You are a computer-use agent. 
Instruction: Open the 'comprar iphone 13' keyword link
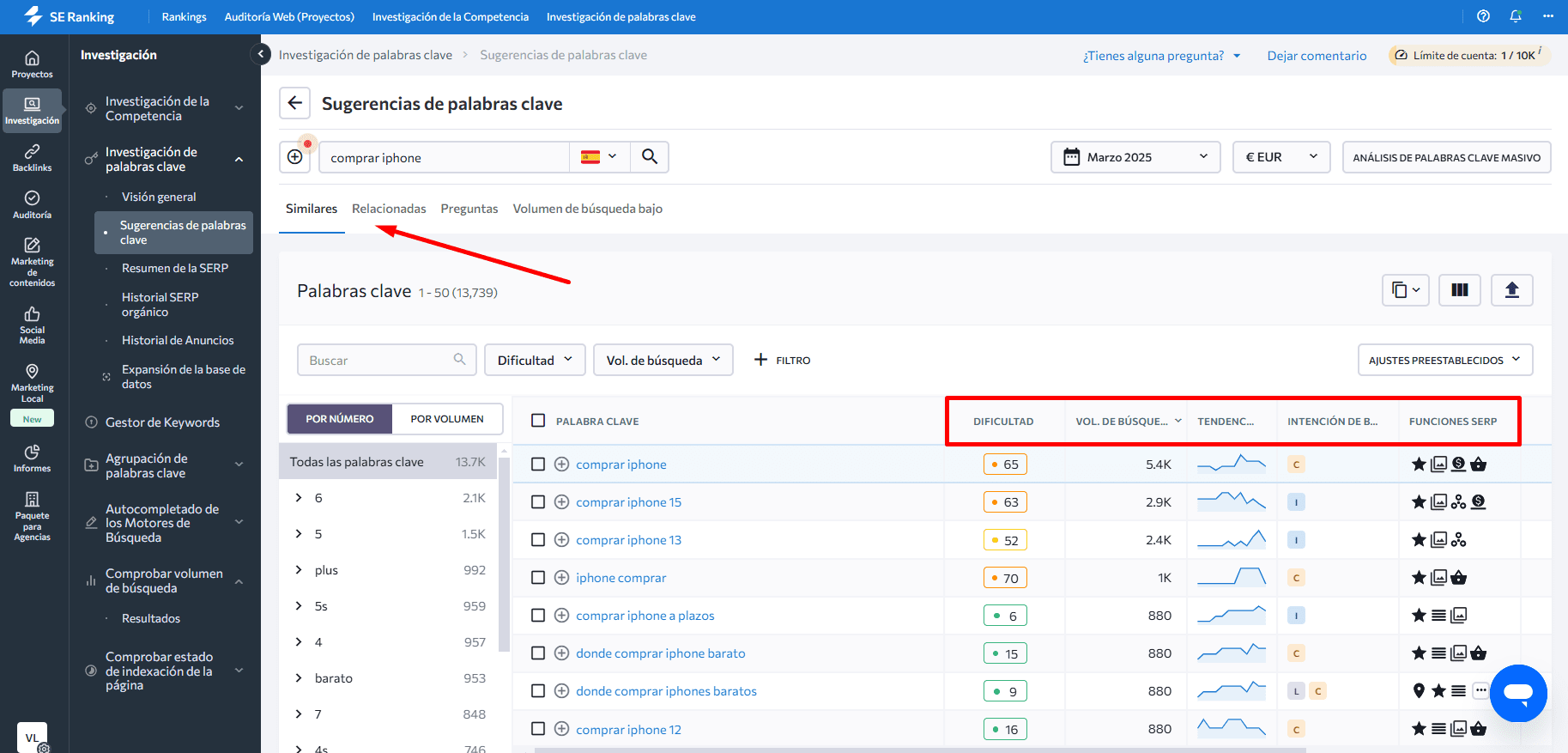pos(628,540)
